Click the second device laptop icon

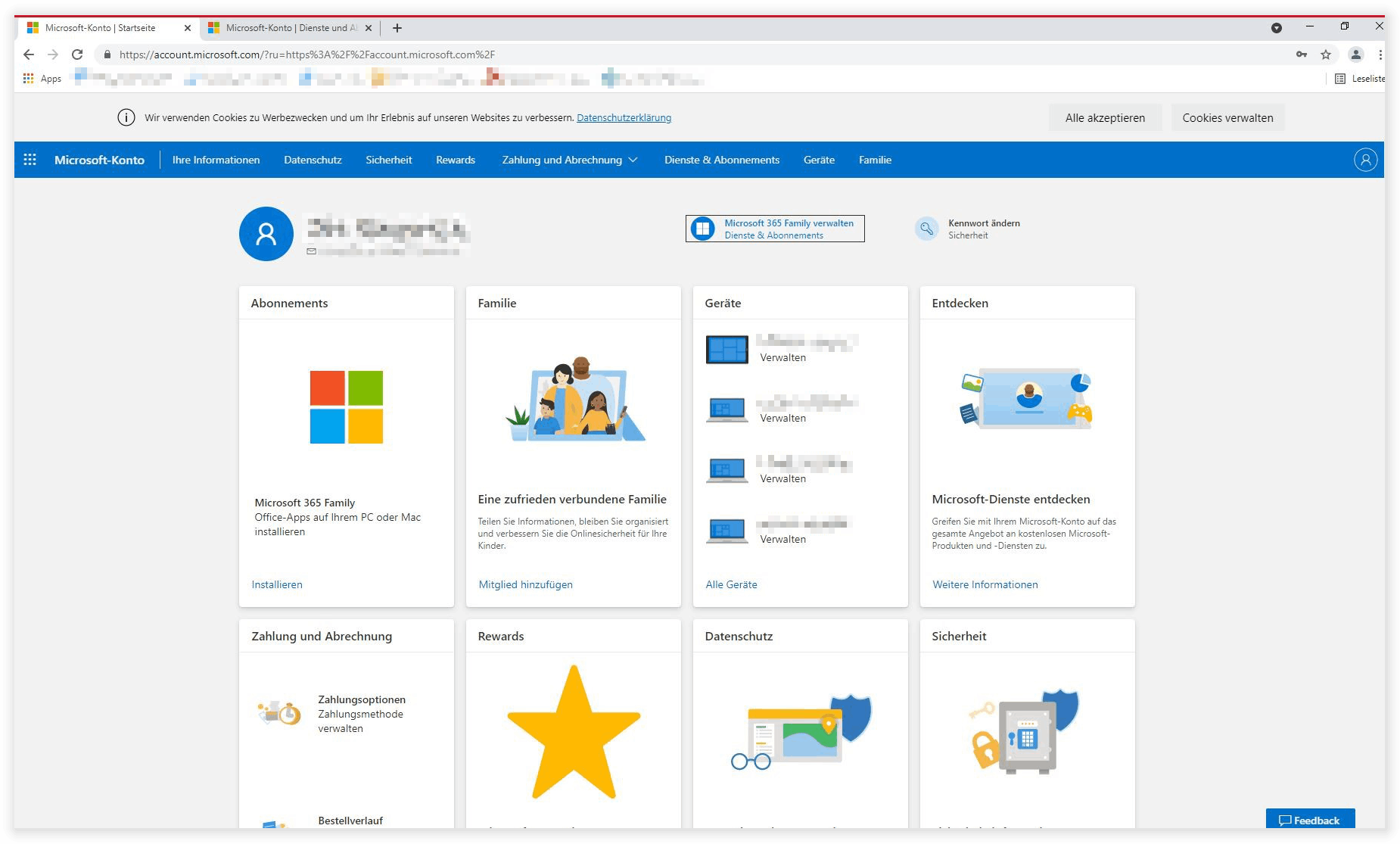click(726, 410)
